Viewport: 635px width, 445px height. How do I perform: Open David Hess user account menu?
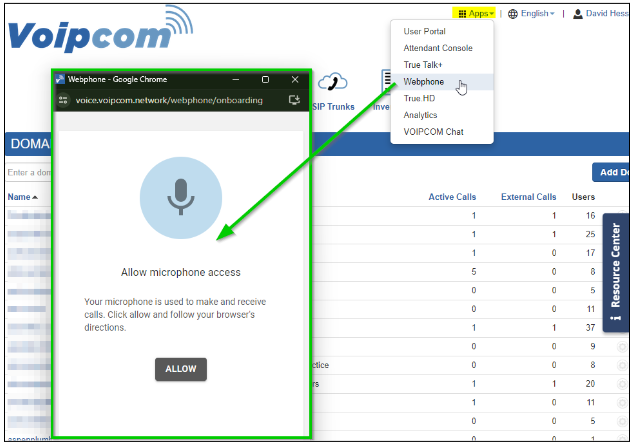601,13
